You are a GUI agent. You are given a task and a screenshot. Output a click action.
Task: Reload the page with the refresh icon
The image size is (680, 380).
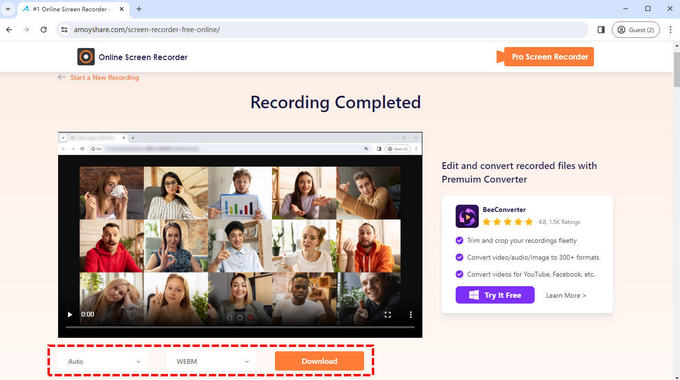43,29
